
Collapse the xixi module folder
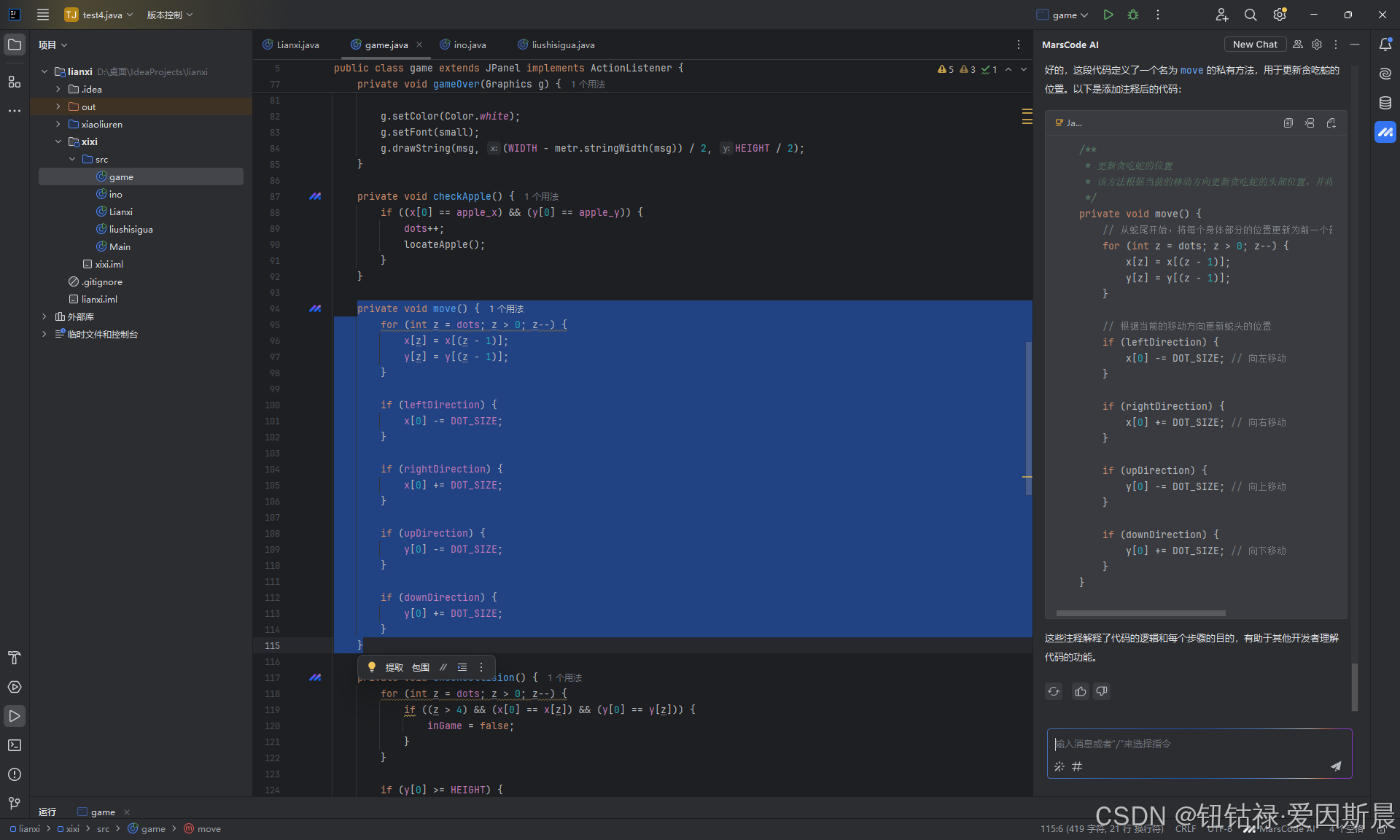58,141
